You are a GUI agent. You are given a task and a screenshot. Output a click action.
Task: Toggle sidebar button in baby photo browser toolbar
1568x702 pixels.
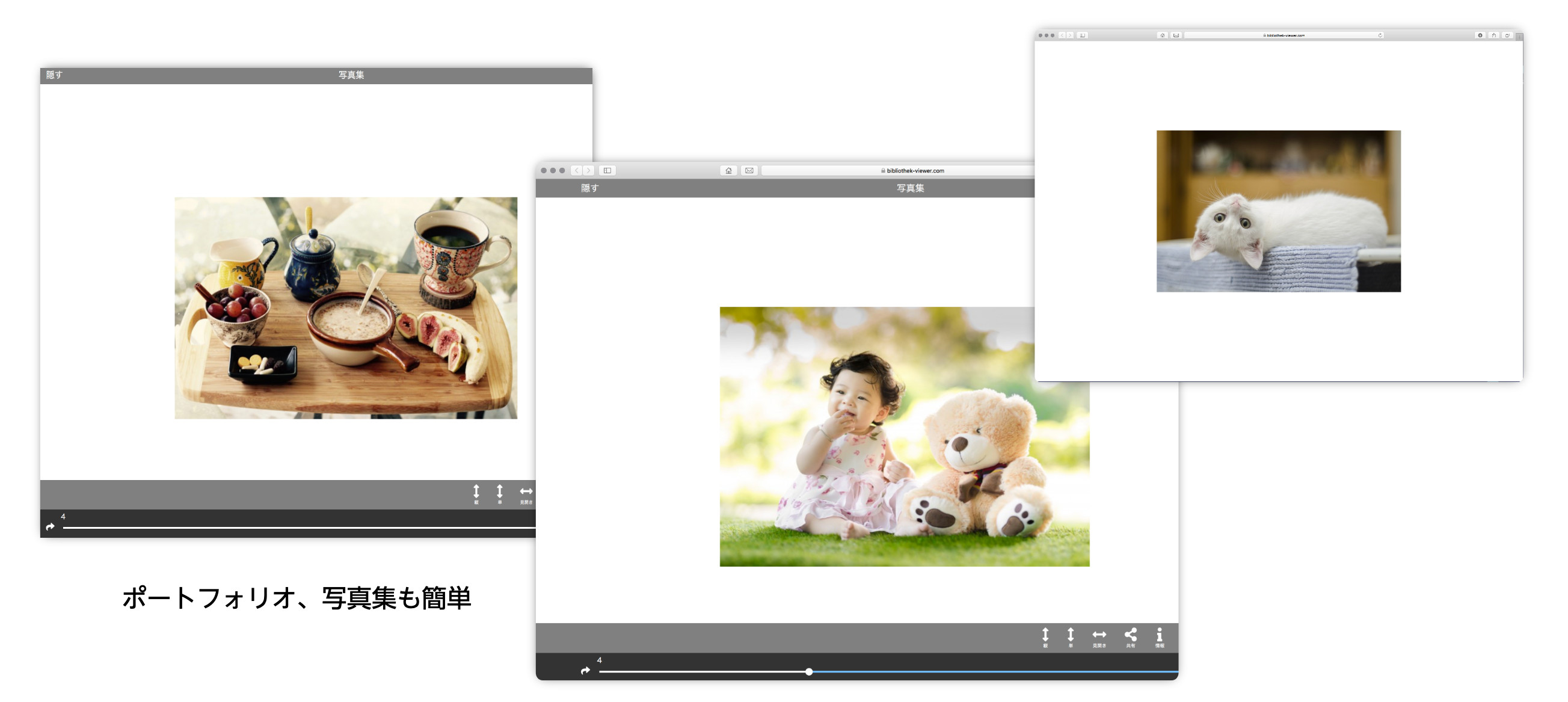[607, 170]
